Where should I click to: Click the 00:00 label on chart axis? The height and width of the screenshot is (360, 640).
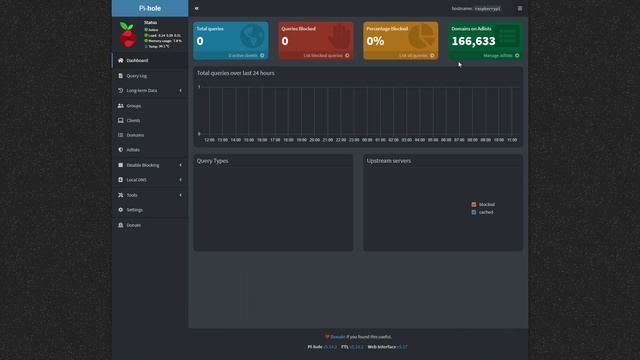click(367, 140)
